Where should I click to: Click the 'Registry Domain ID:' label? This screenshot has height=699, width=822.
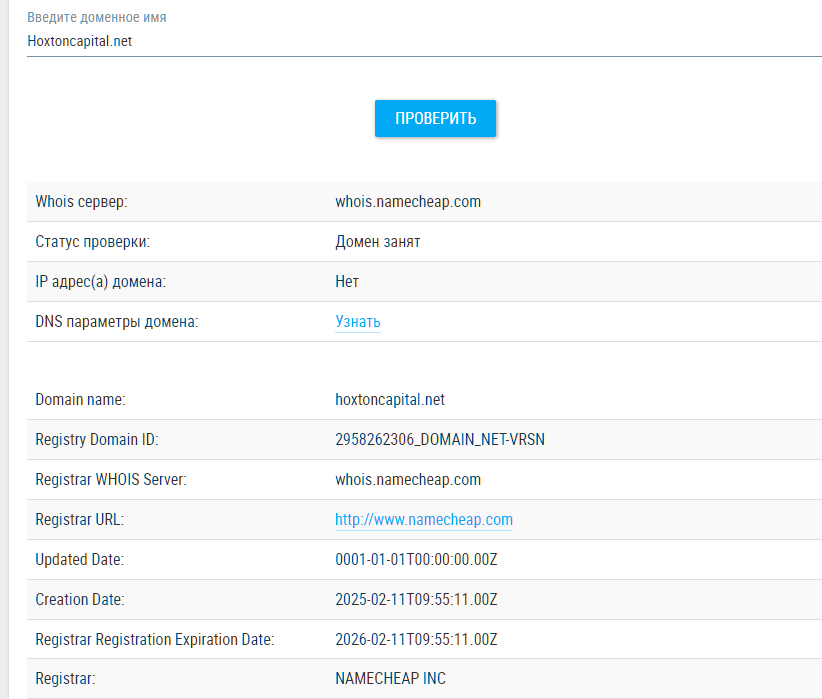[96, 439]
